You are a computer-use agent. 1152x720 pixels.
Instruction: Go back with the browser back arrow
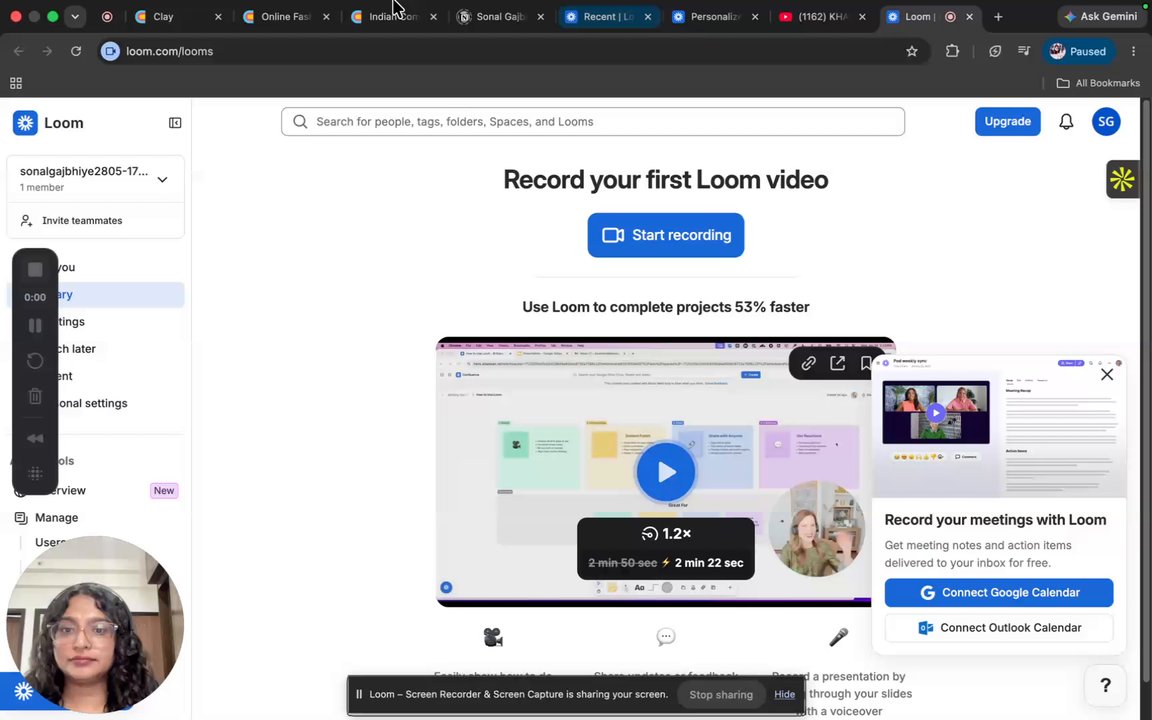pos(18,51)
